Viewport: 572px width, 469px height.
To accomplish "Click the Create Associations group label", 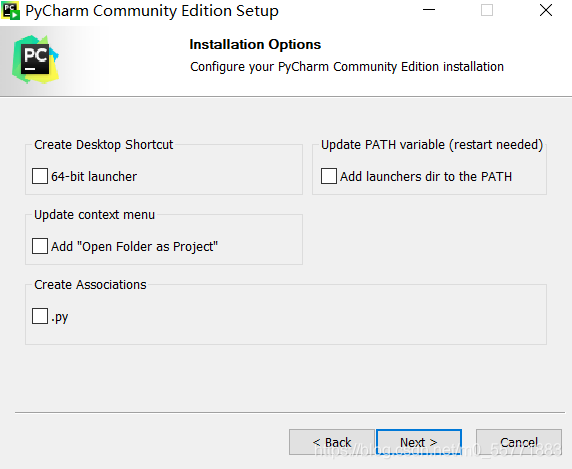I will coord(90,285).
